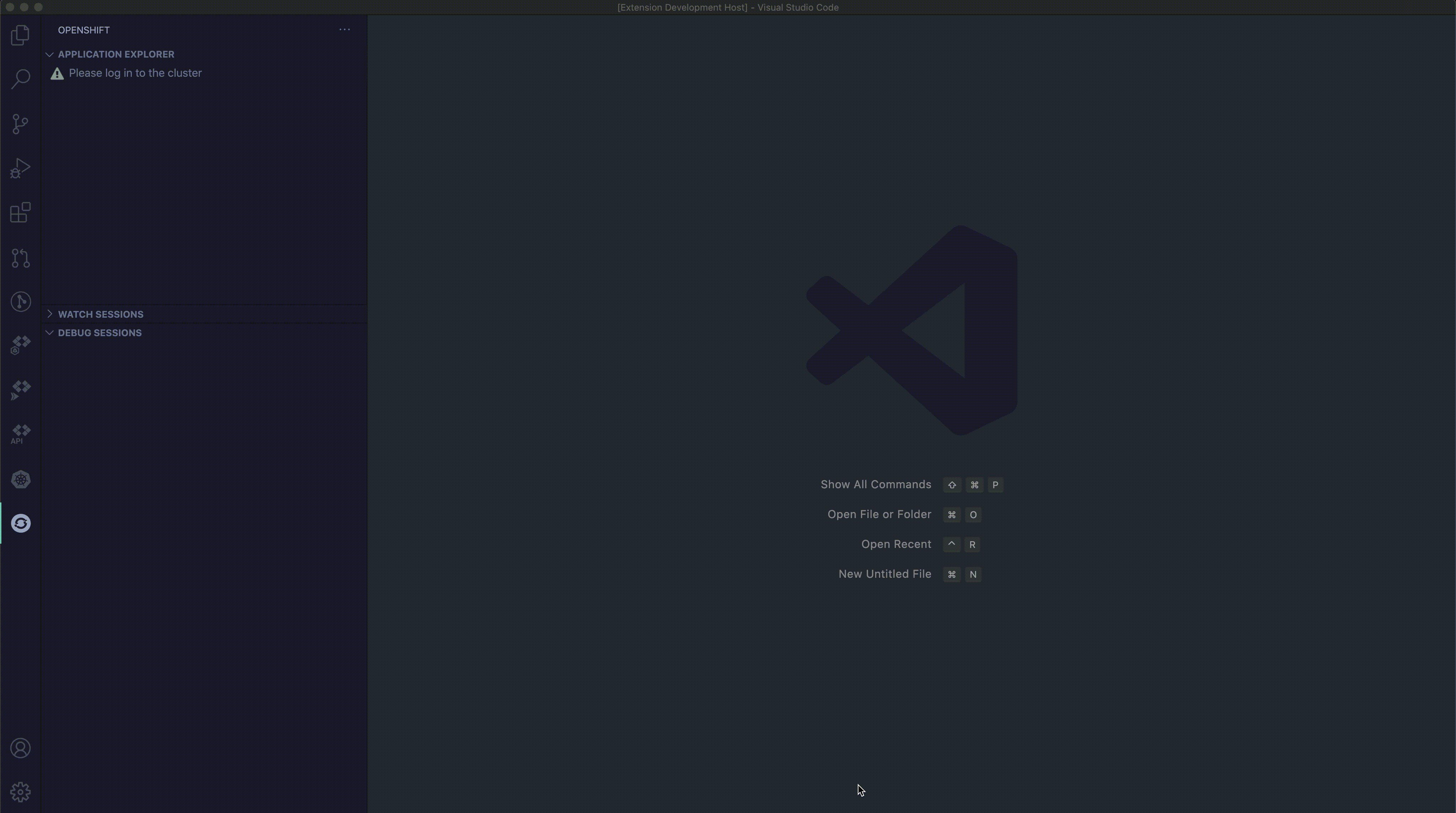Screen dimensions: 1456x813
Task: Open the Source Control view
Action: (20, 124)
